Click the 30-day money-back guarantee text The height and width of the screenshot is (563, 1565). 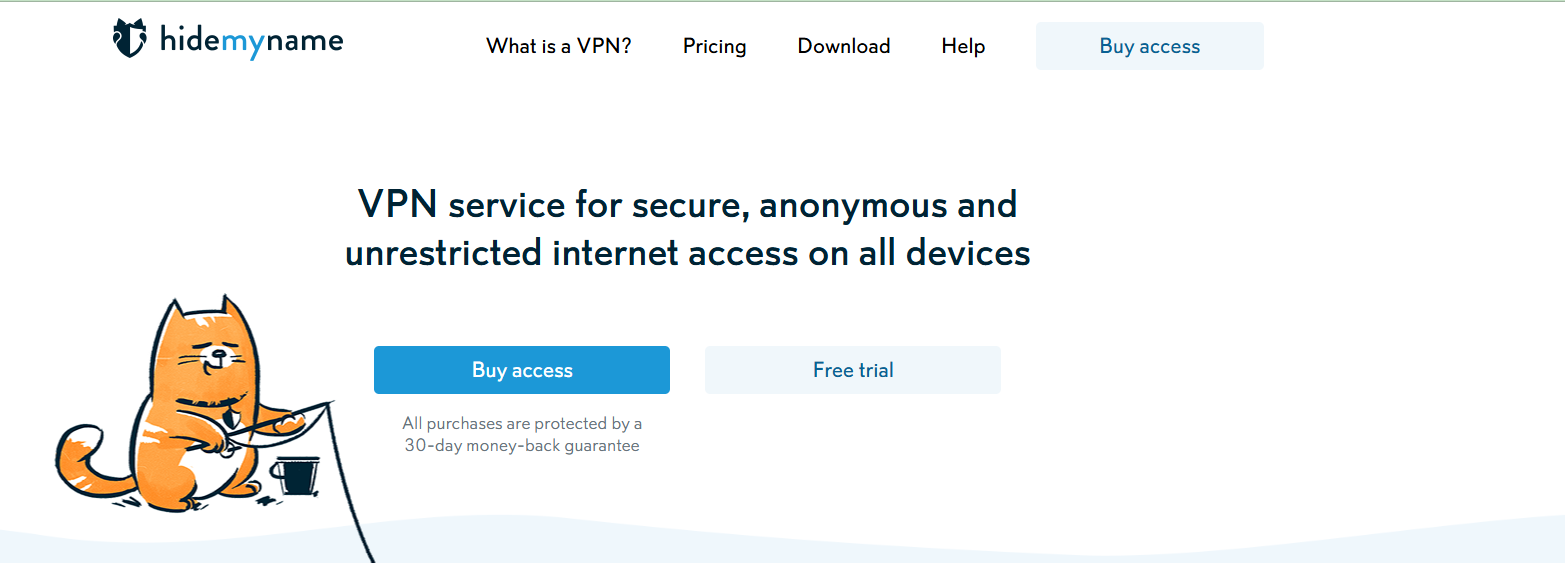[522, 446]
